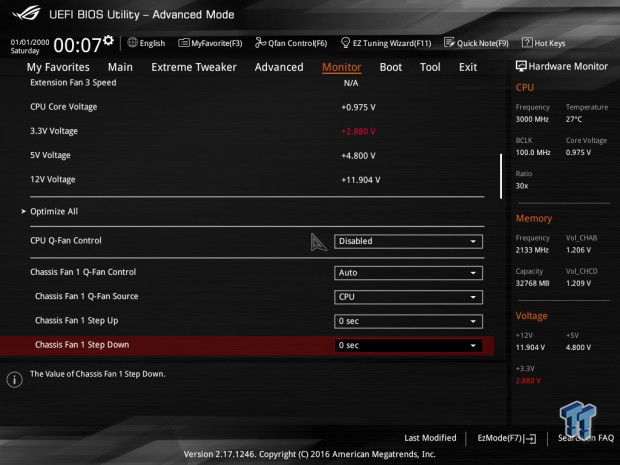Click the 2133 MHz memory frequency value
Image resolution: width=620 pixels, height=465 pixels.
click(532, 250)
